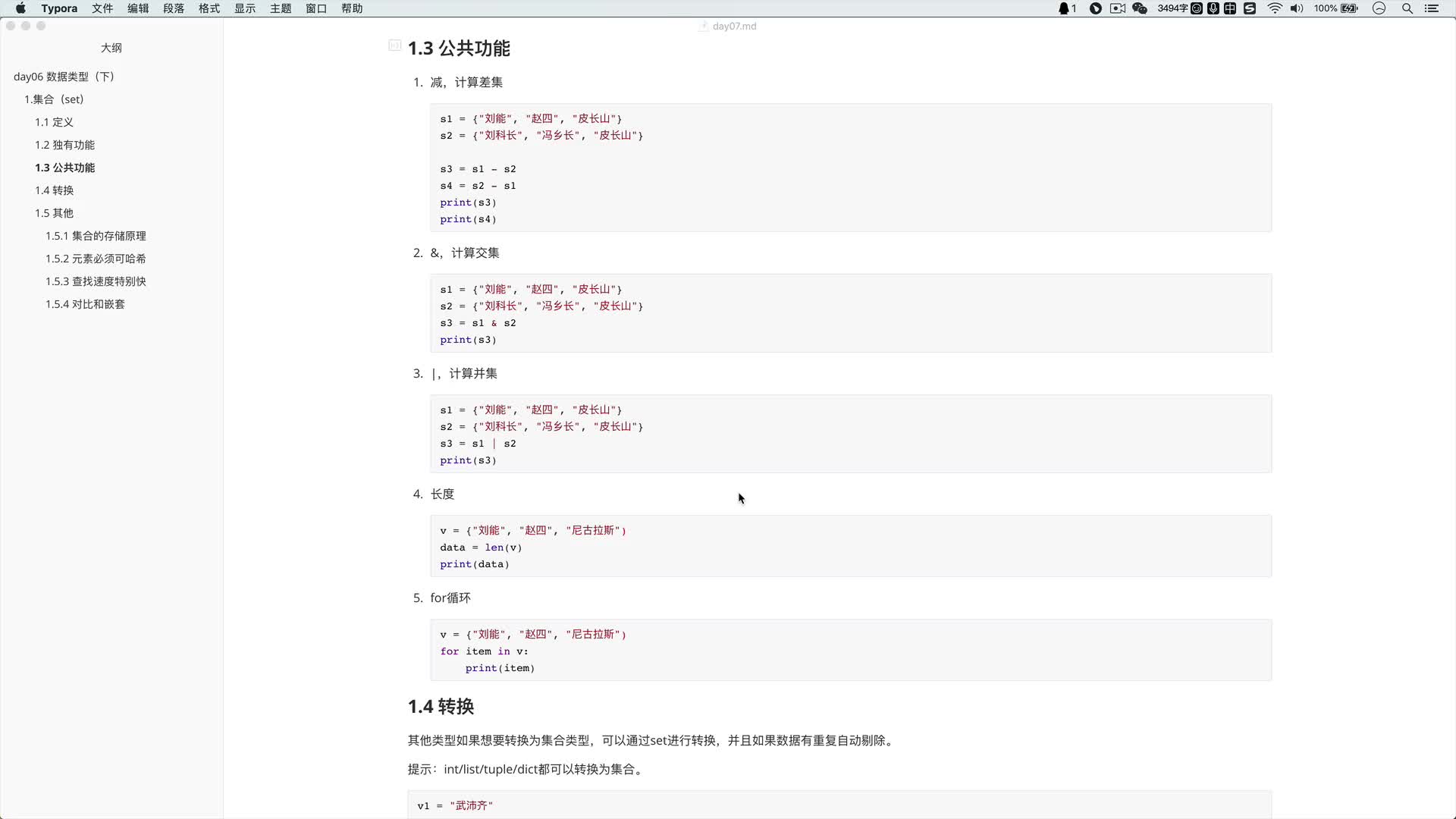Click the day07.md window title

coord(734,26)
